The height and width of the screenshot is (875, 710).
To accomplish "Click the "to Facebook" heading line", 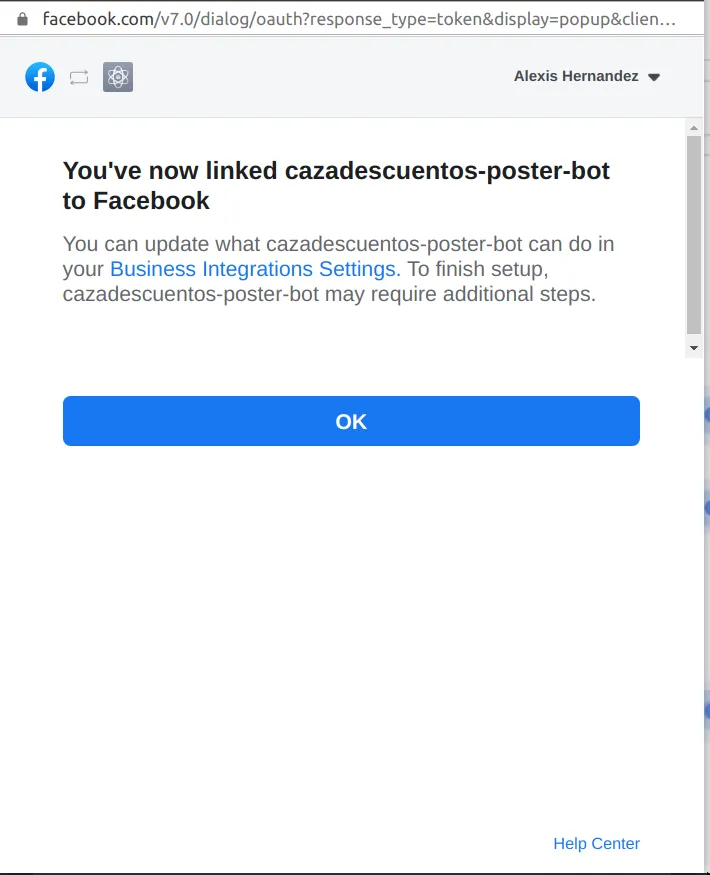I will click(x=136, y=201).
